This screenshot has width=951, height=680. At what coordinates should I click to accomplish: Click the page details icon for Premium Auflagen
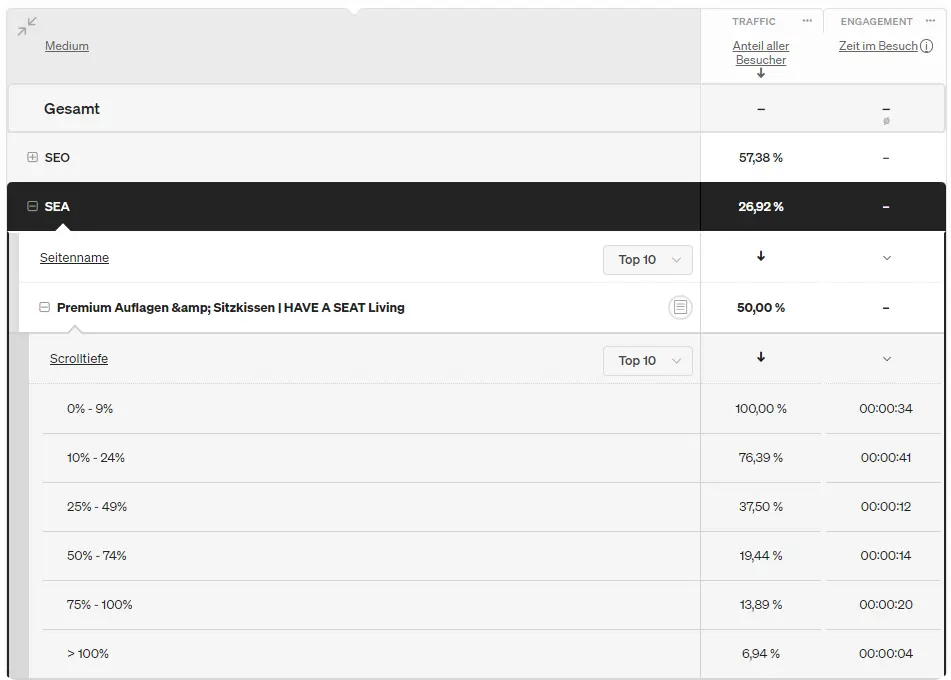(x=680, y=308)
